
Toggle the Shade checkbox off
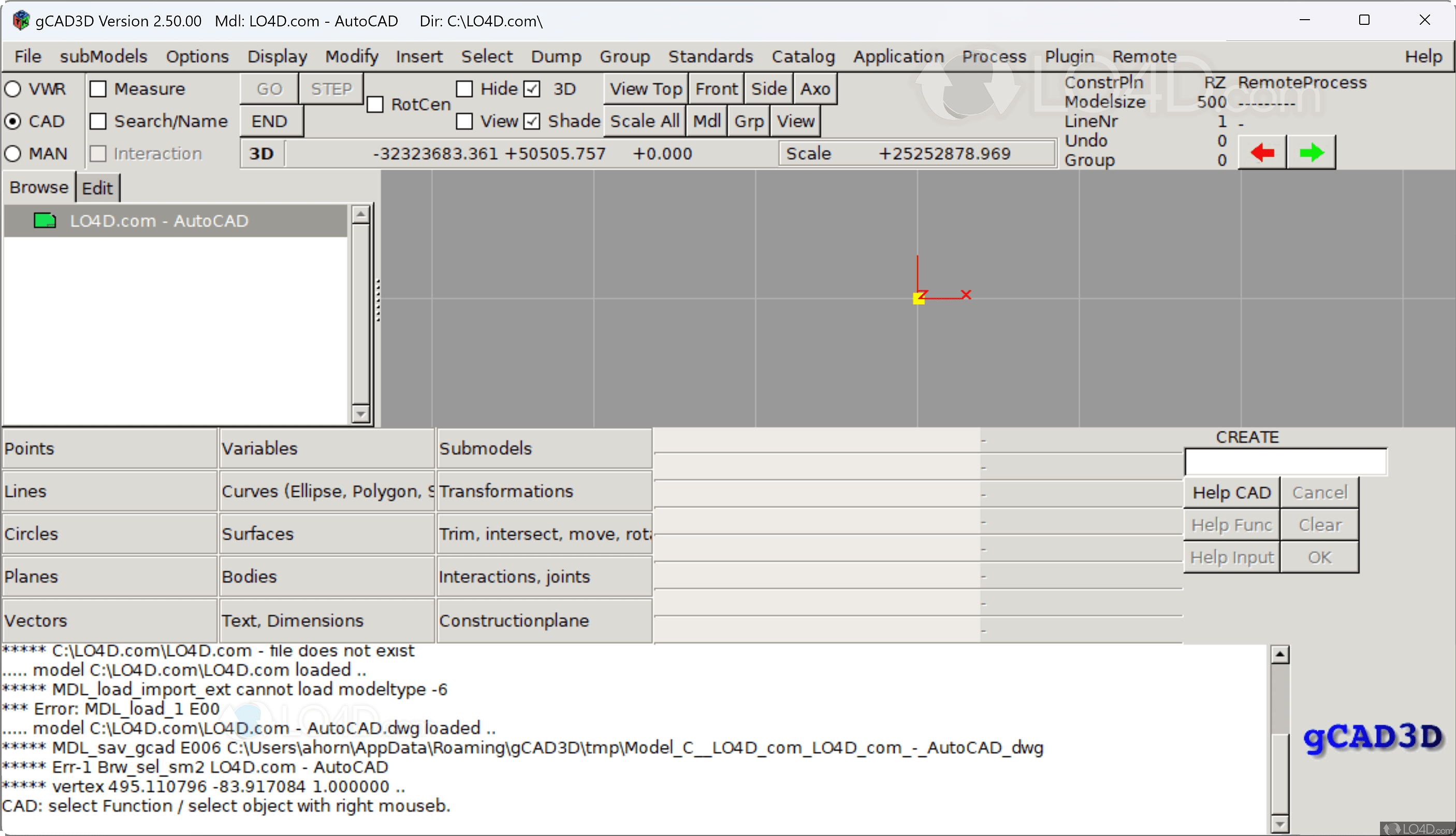point(532,121)
